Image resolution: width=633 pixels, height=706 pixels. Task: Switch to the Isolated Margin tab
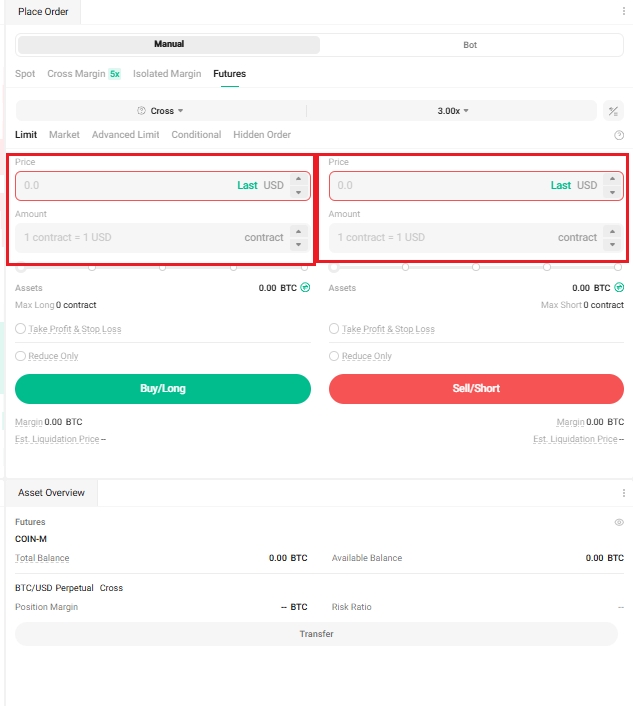click(x=167, y=74)
